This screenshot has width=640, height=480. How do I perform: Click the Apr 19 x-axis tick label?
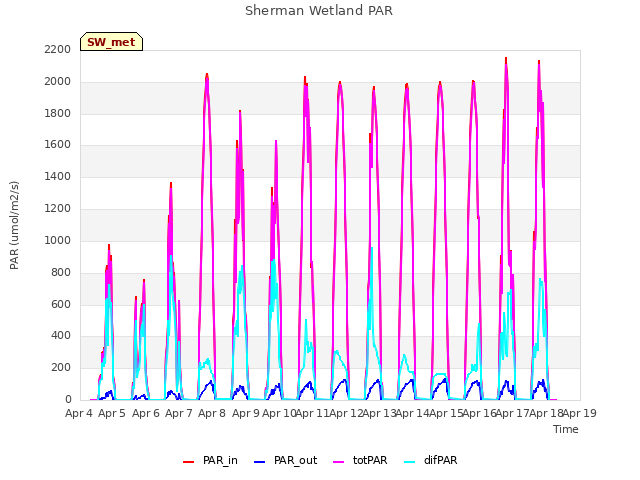pos(580,413)
